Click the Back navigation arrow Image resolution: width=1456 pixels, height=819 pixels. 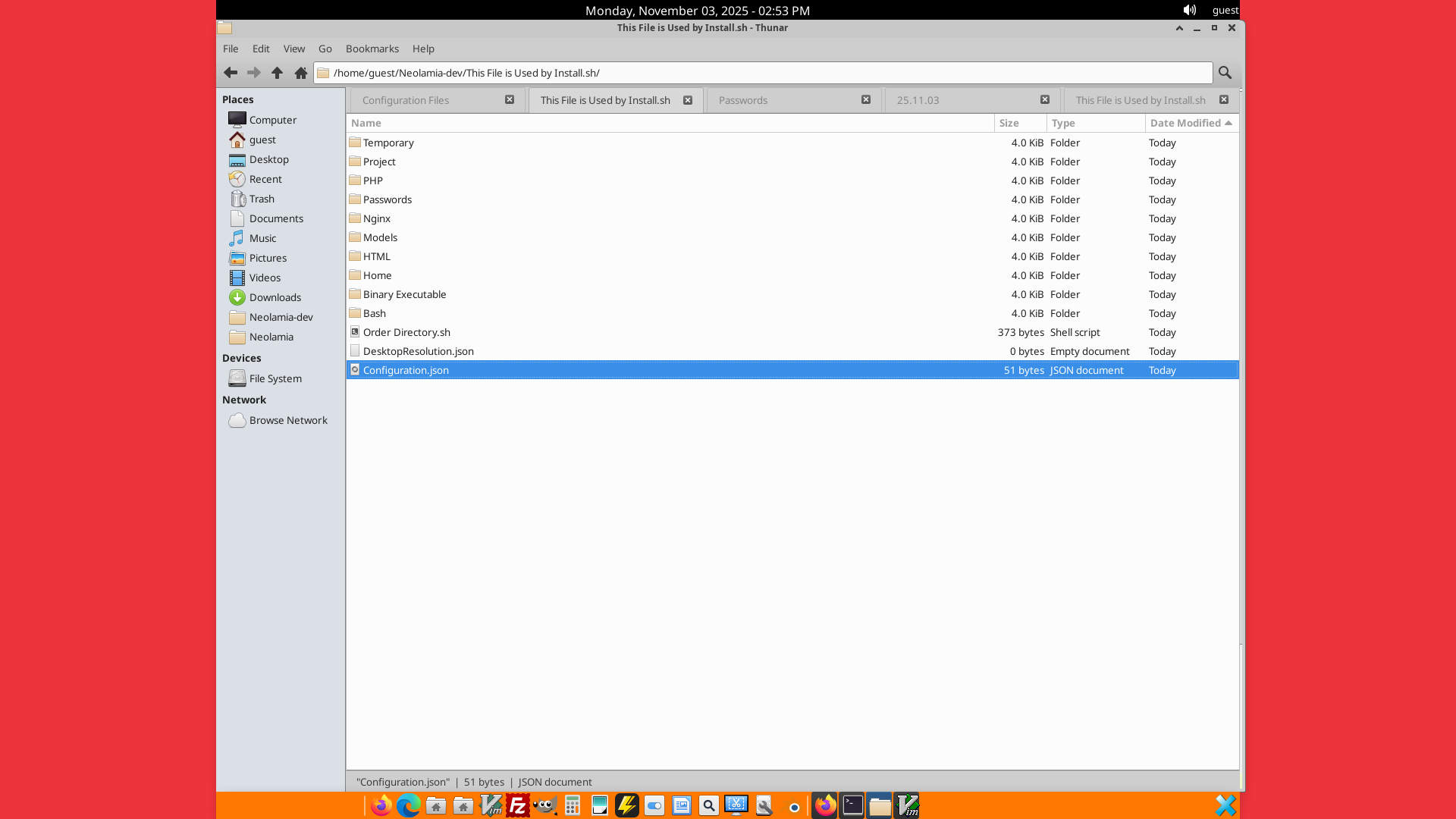pos(231,73)
